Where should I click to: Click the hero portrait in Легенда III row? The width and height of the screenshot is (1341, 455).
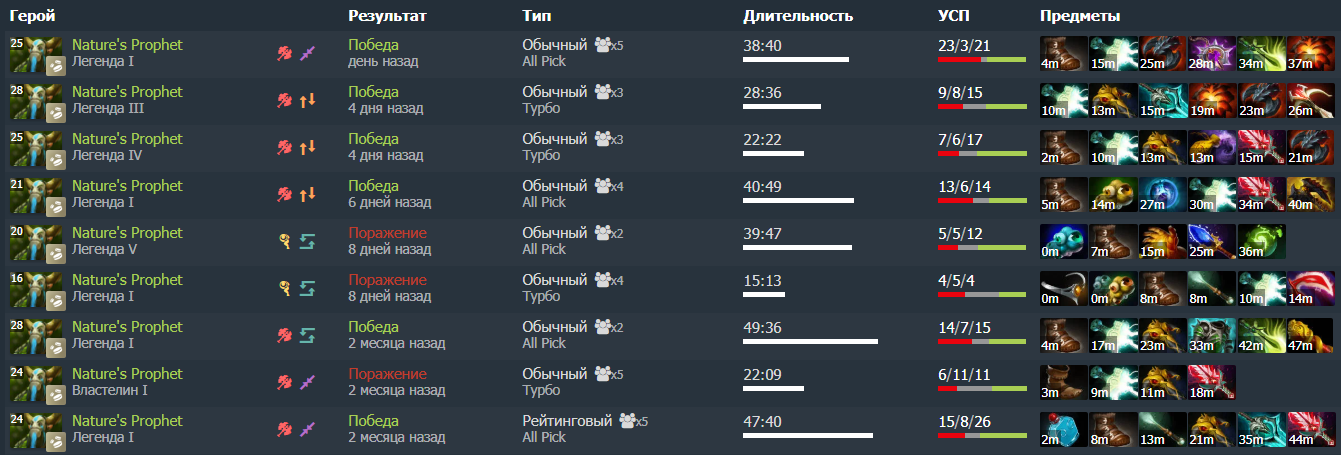click(x=29, y=100)
